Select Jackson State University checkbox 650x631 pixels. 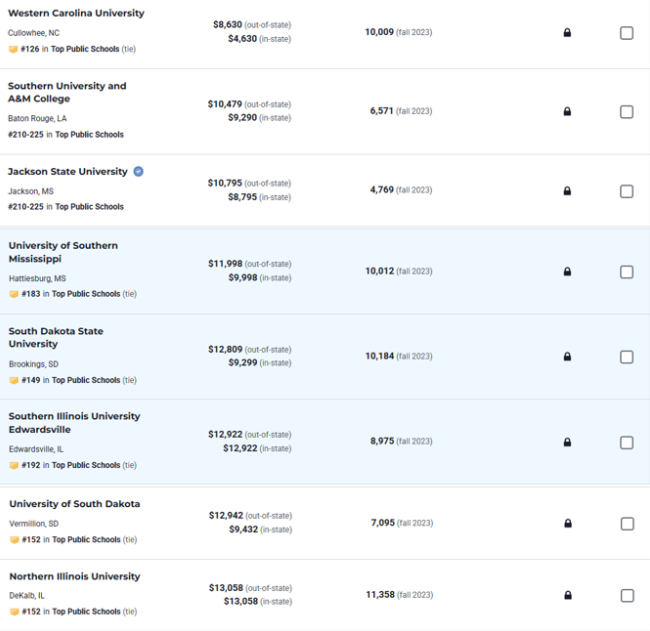[x=626, y=191]
